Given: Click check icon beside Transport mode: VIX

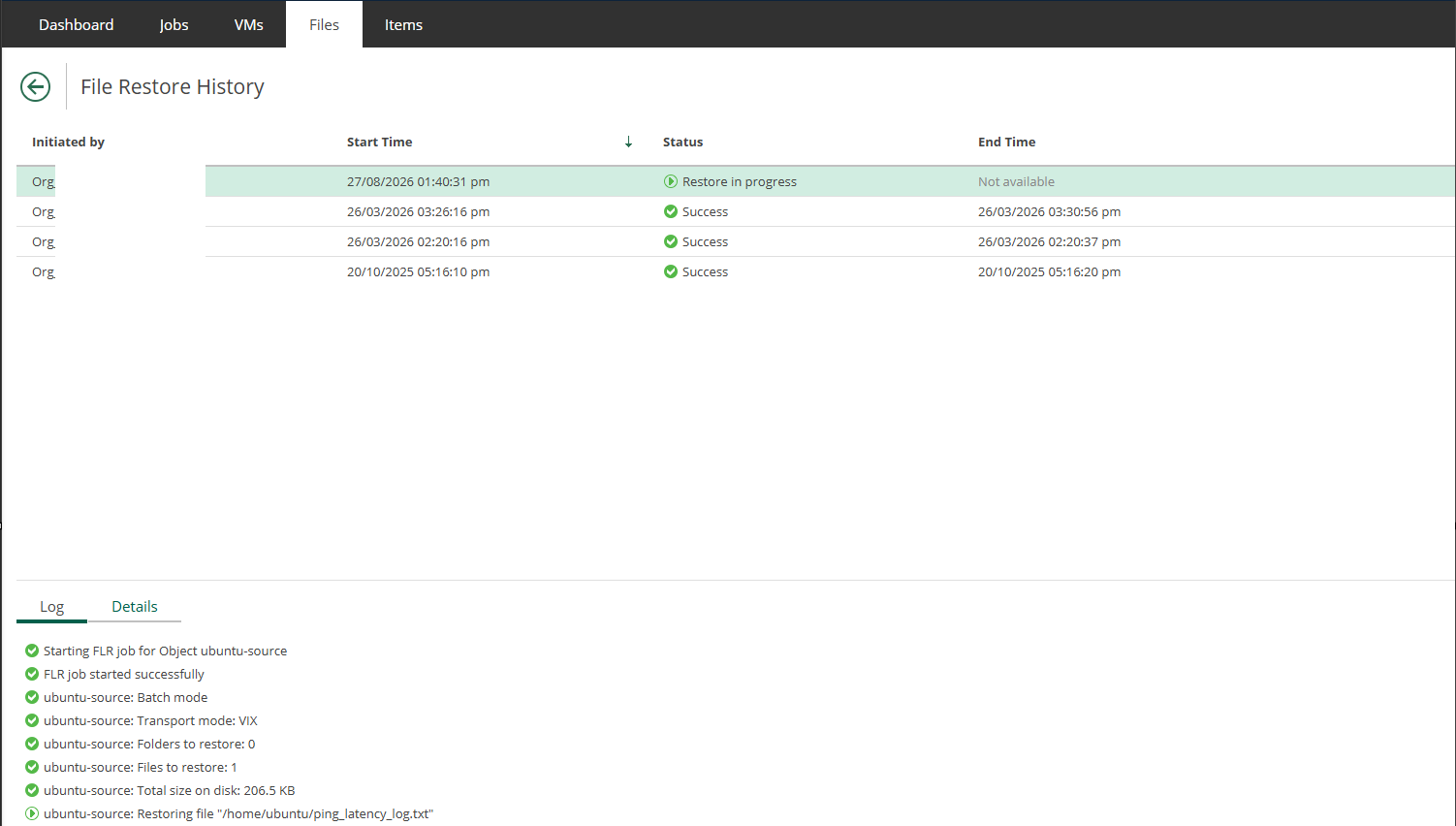Looking at the screenshot, I should point(32,720).
